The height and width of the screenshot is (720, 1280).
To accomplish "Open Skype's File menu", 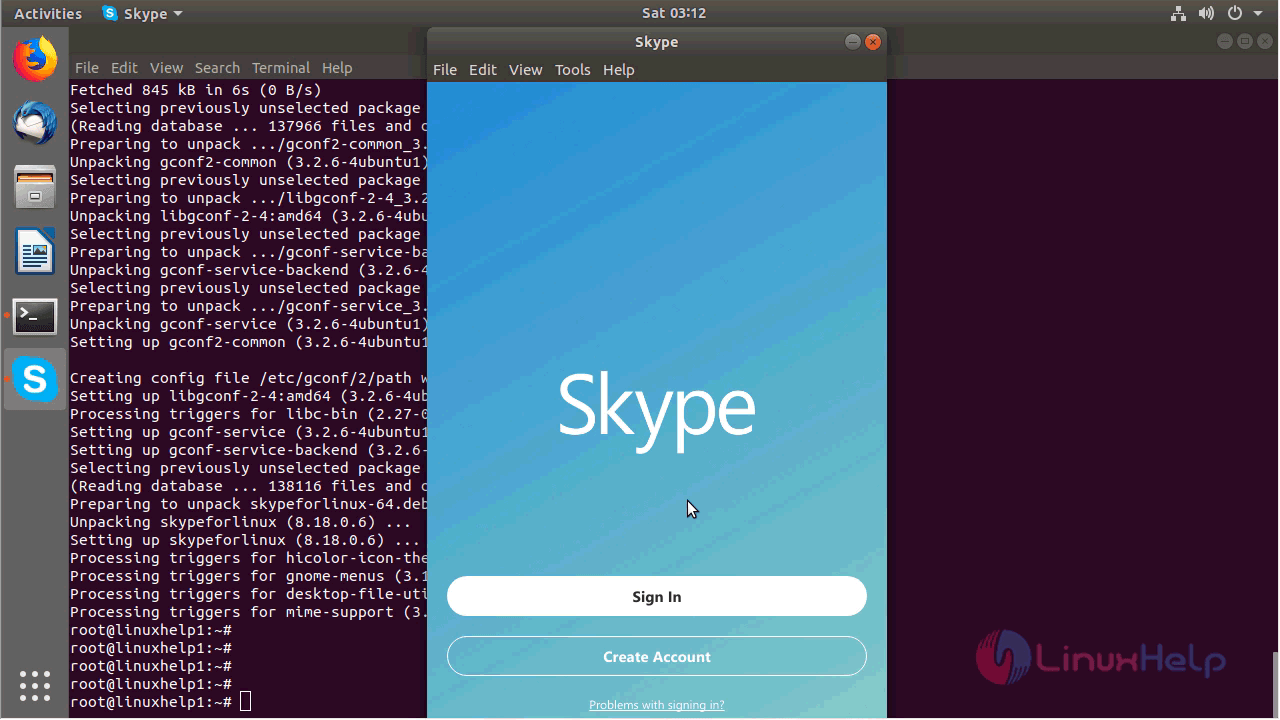I will click(445, 70).
